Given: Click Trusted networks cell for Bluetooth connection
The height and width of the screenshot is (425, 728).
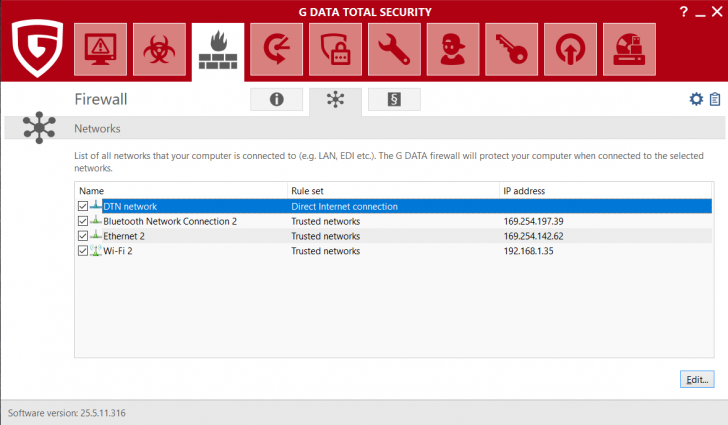Looking at the screenshot, I should click(325, 221).
